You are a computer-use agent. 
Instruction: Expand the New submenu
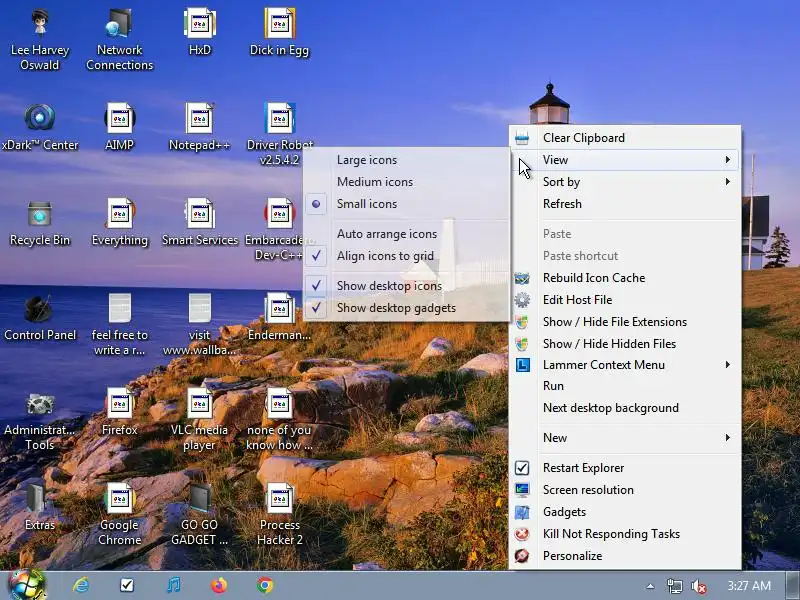[625, 438]
